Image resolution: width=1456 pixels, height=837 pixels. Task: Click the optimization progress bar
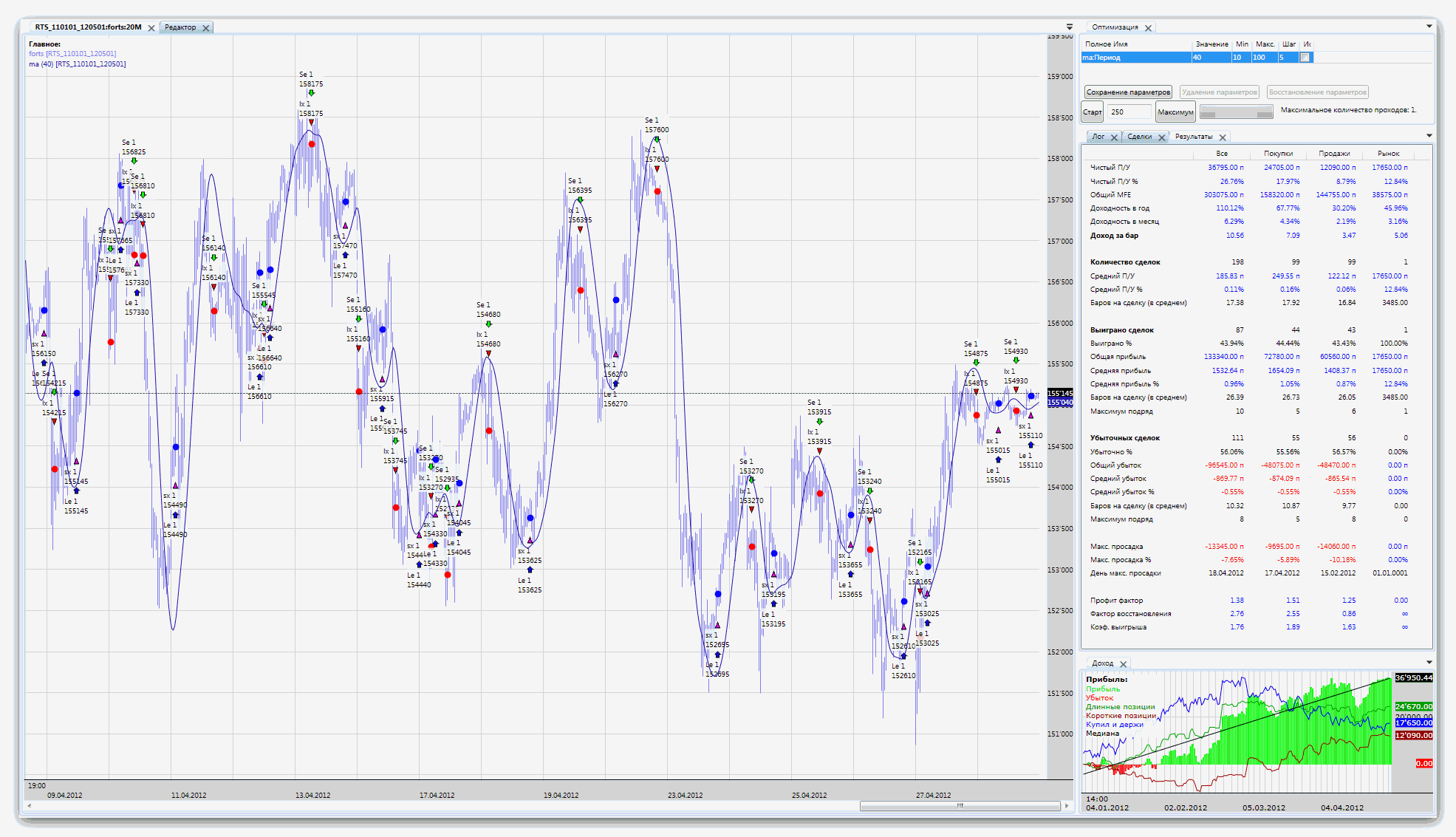point(1236,112)
